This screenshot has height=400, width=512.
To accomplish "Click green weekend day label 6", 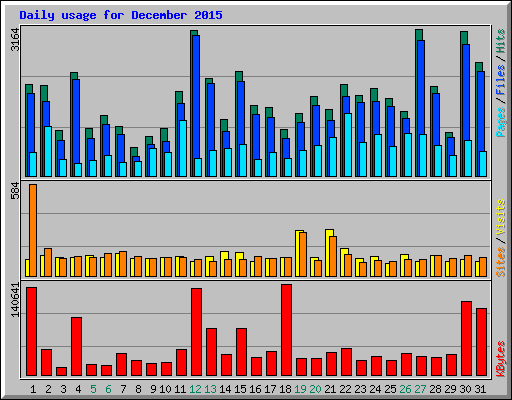I will pos(108,389).
